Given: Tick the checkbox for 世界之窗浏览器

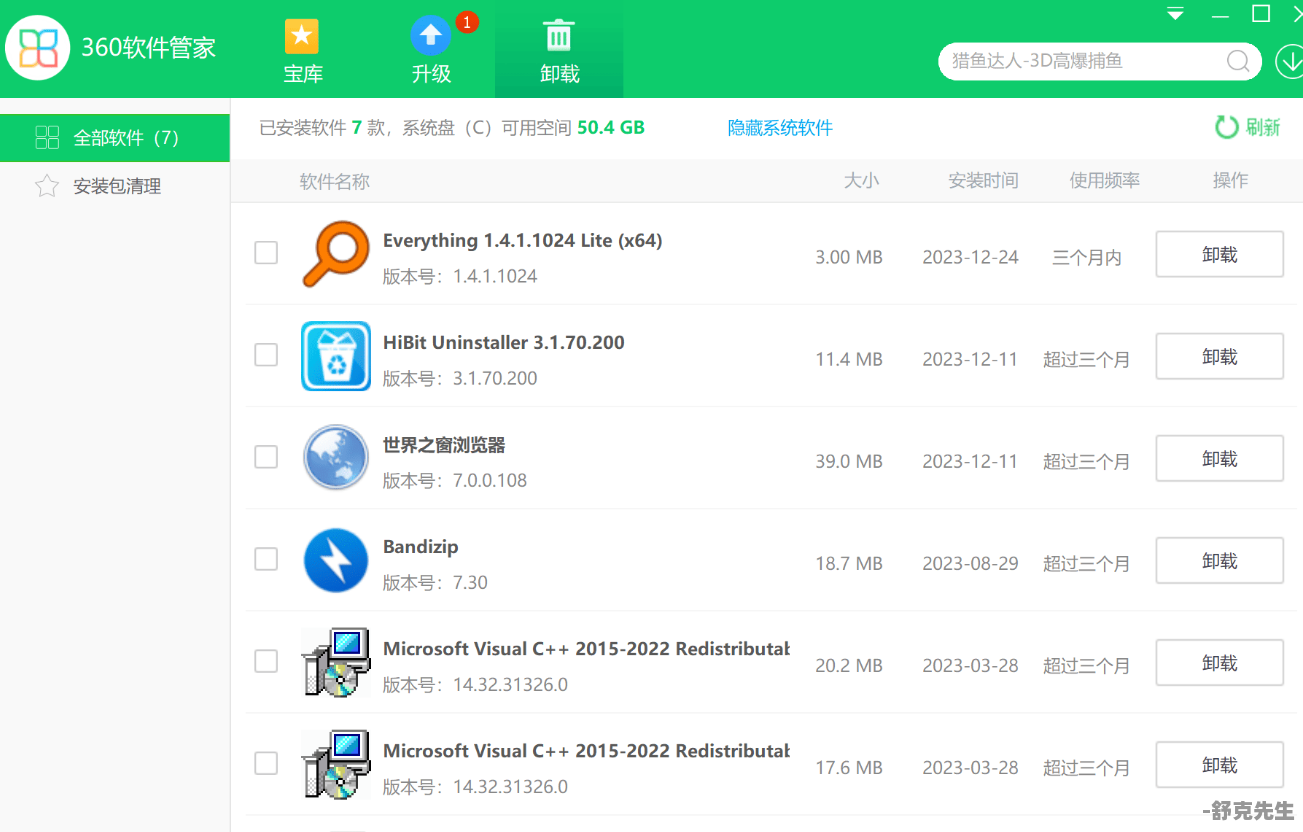Looking at the screenshot, I should coord(266,457).
